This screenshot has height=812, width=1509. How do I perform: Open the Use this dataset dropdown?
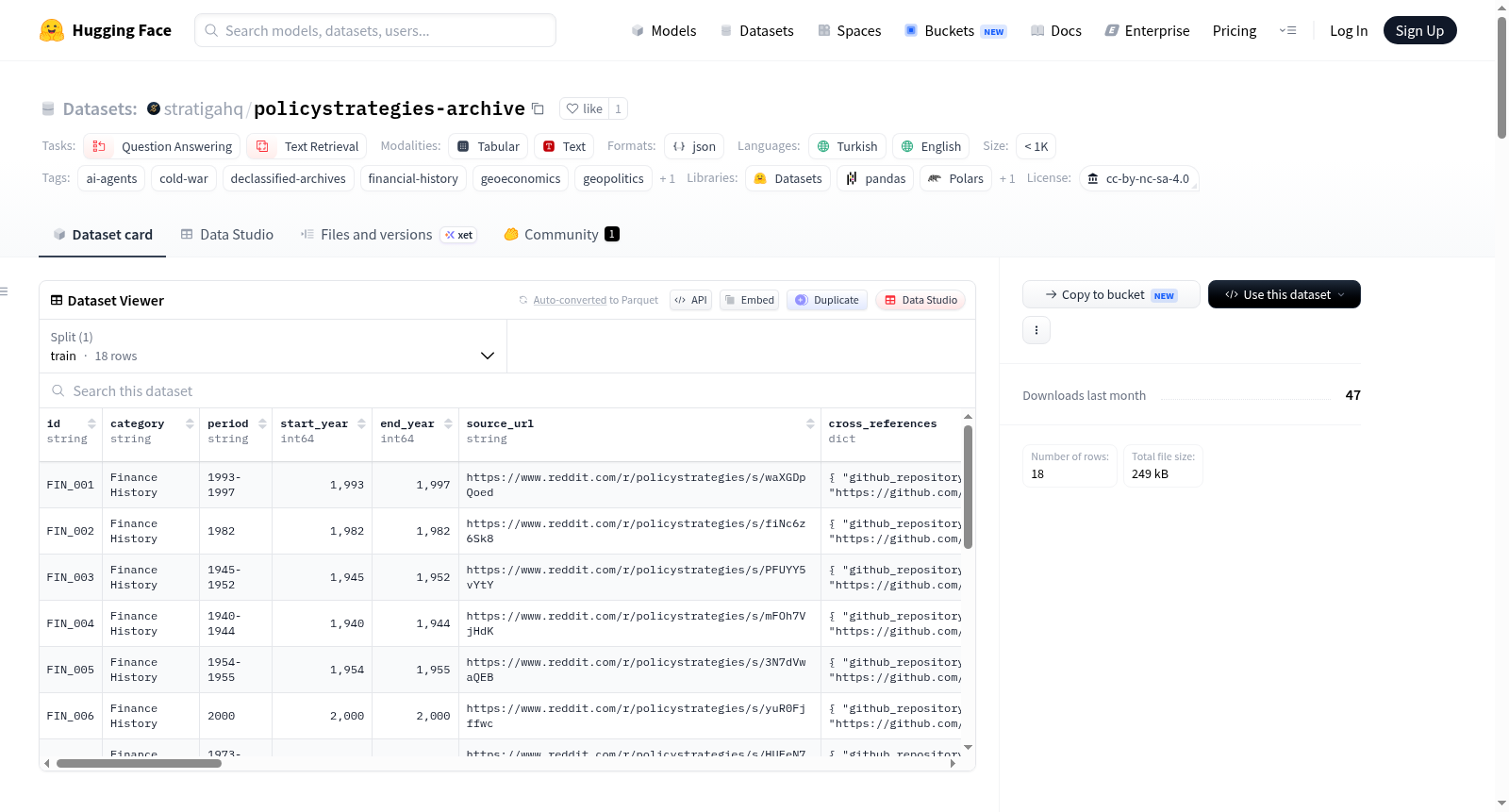1285,294
